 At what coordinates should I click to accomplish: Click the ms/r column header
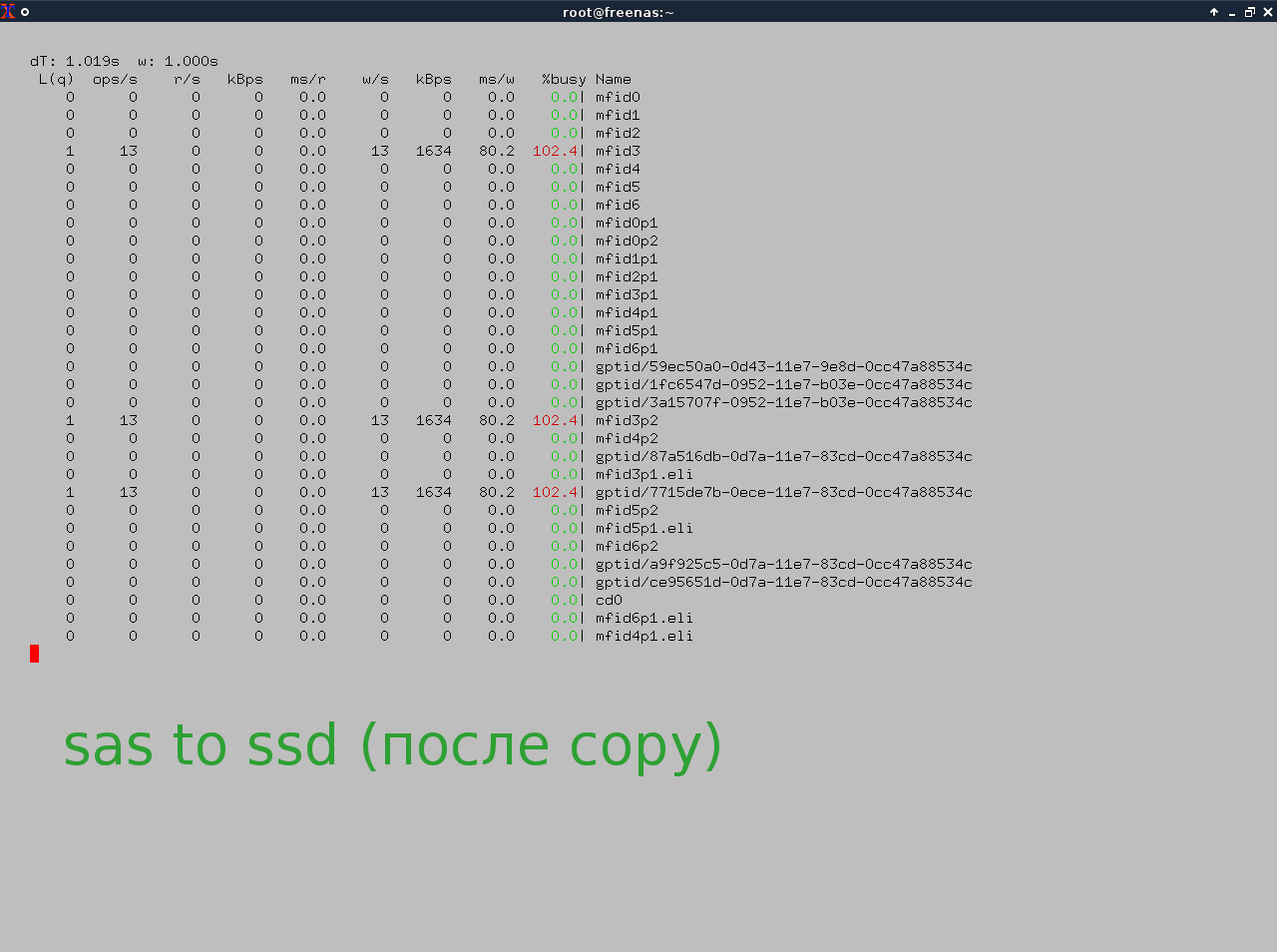click(x=308, y=79)
